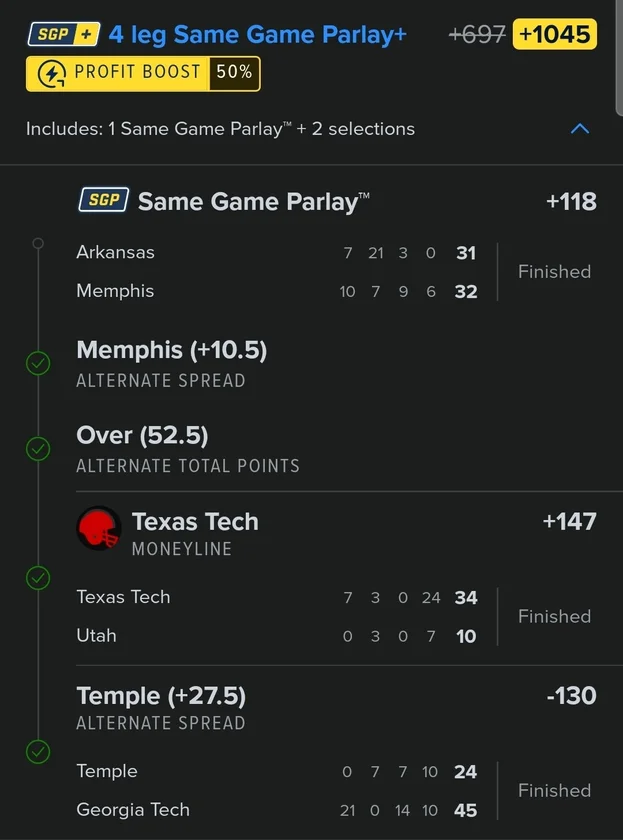The width and height of the screenshot is (623, 840).
Task: Click the Texas Tech red helmet icon
Action: click(x=99, y=528)
